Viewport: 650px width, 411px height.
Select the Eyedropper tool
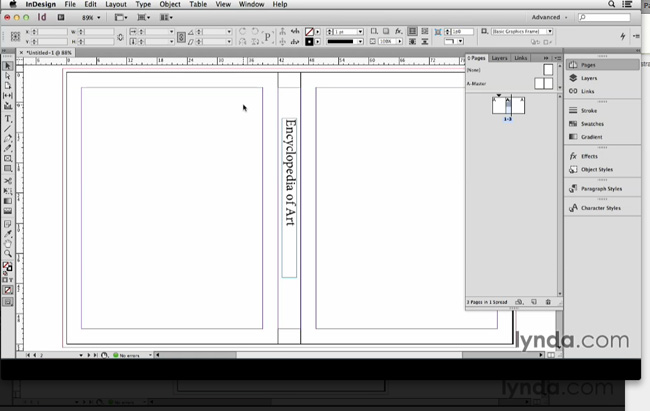(x=8, y=234)
